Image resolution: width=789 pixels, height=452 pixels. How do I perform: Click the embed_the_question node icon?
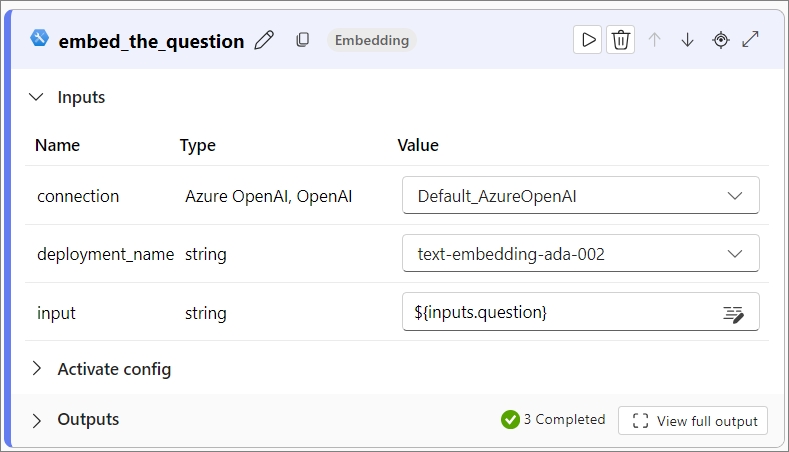[40, 39]
